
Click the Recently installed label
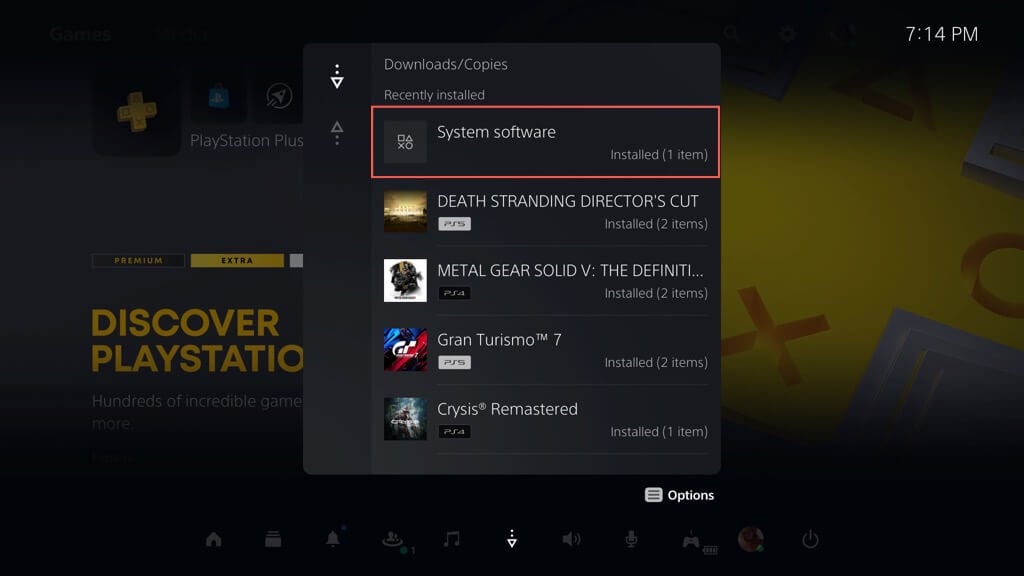434,95
